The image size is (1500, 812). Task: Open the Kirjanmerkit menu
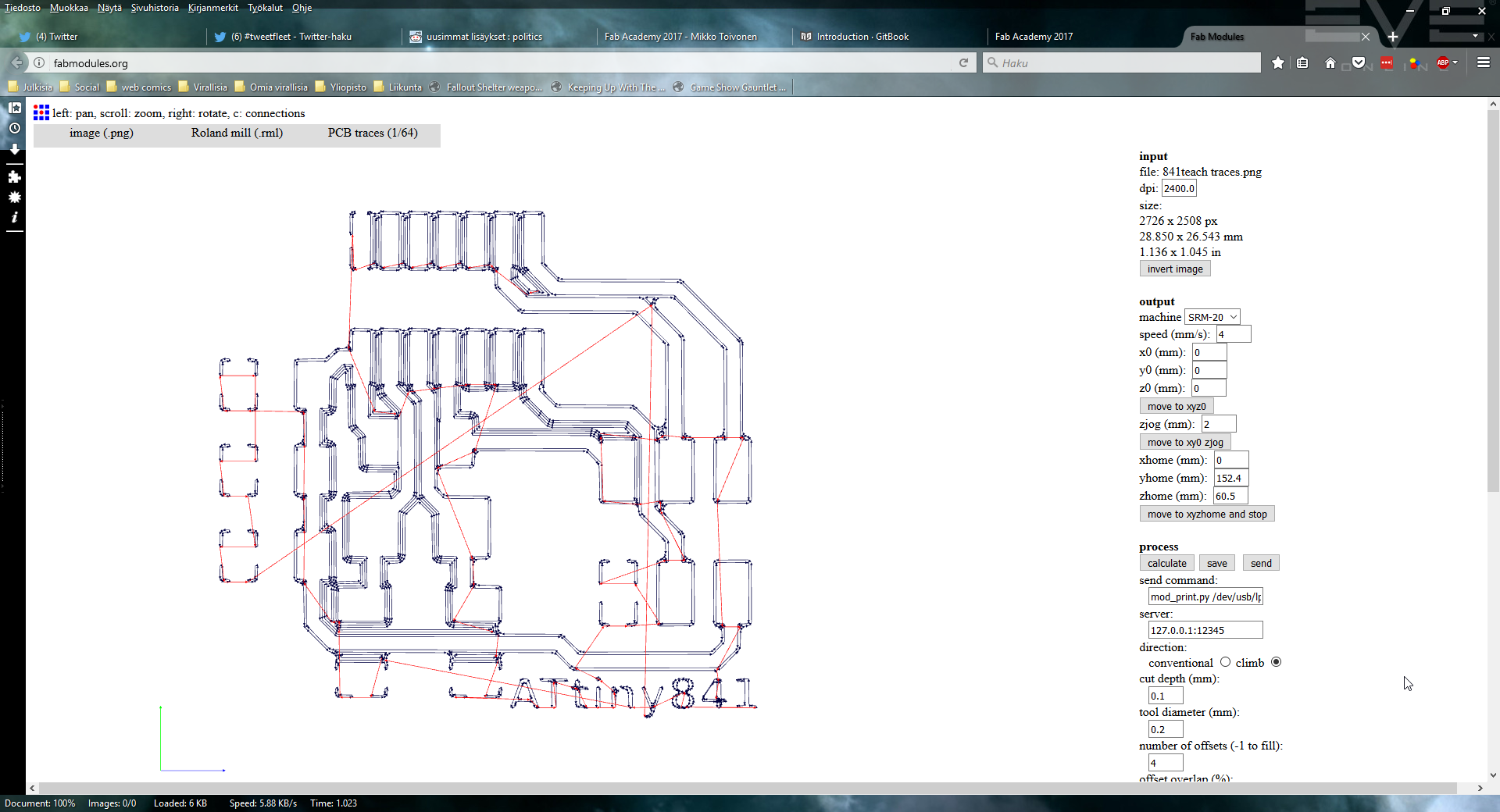click(x=213, y=8)
